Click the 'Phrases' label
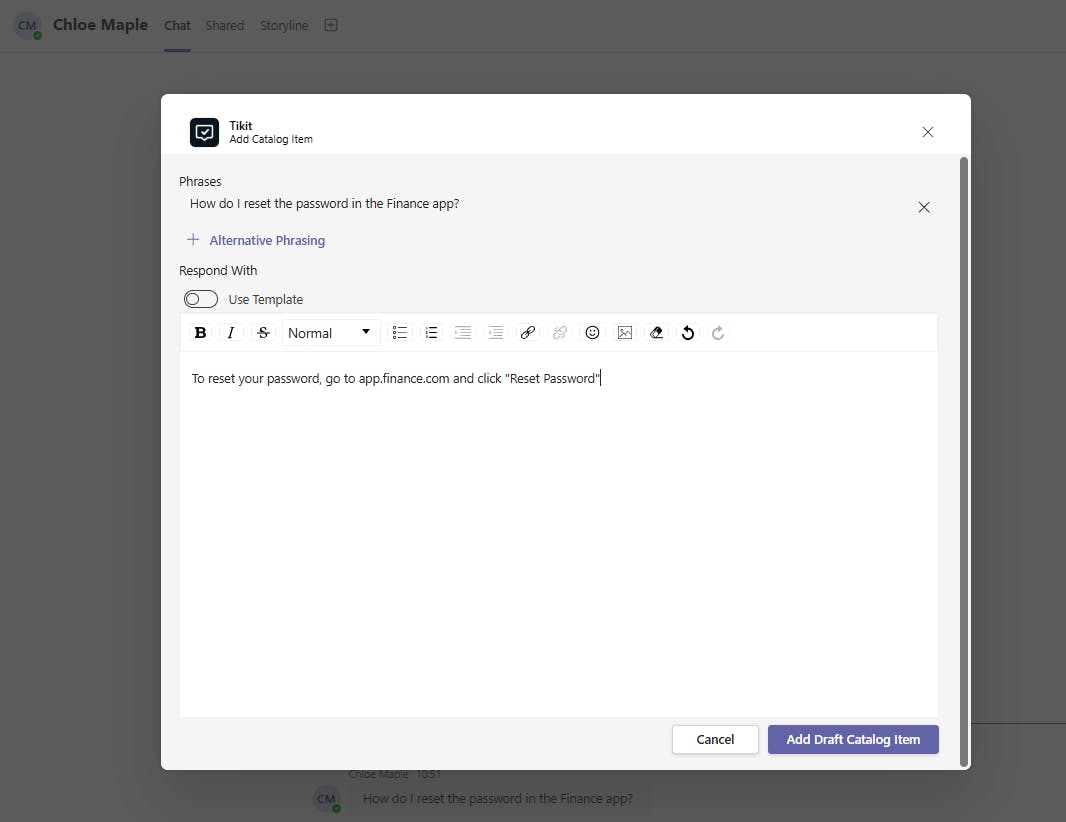Viewport: 1066px width, 822px height. [x=200, y=182]
